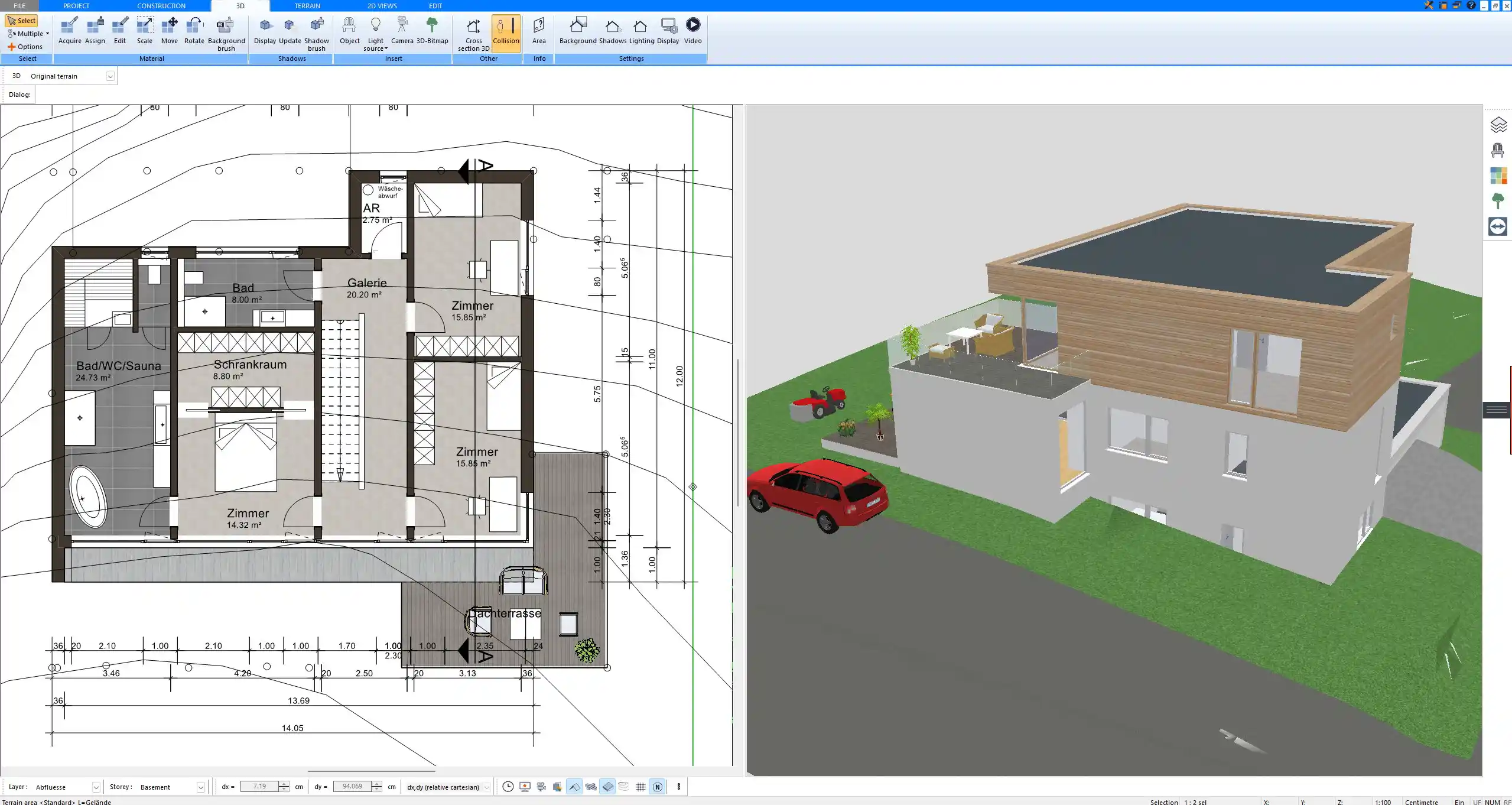Click the dy input field

pyautogui.click(x=352, y=787)
